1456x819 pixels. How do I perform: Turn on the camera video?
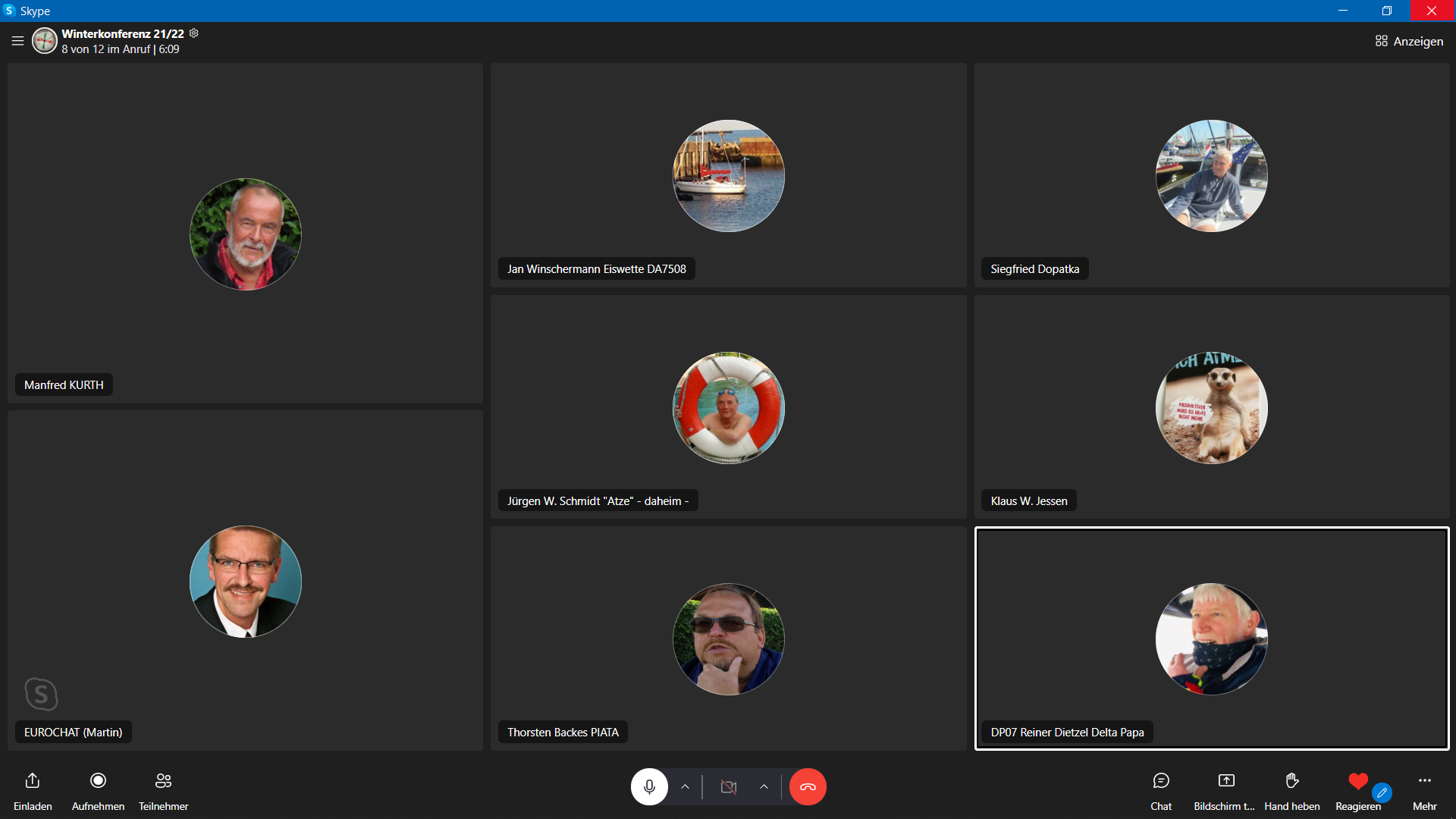coord(729,787)
